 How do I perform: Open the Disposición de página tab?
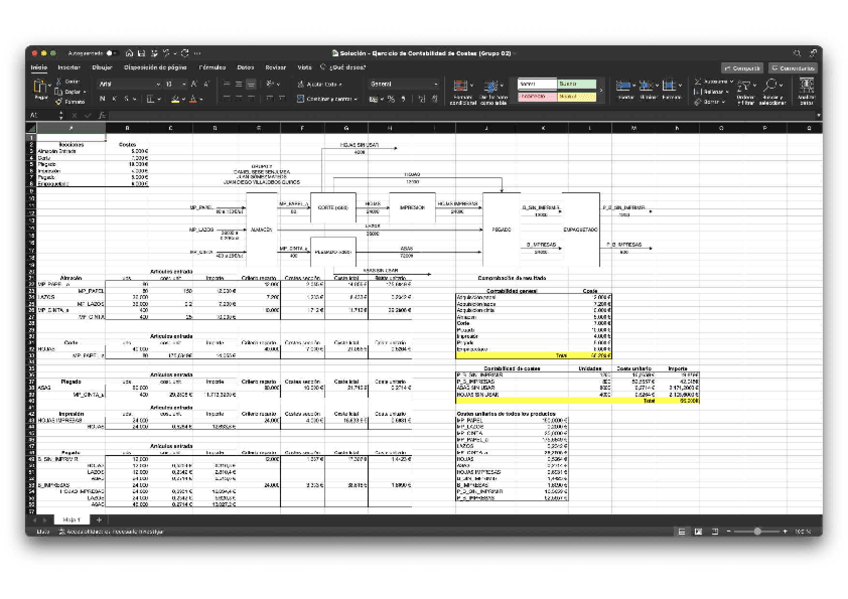pos(155,67)
